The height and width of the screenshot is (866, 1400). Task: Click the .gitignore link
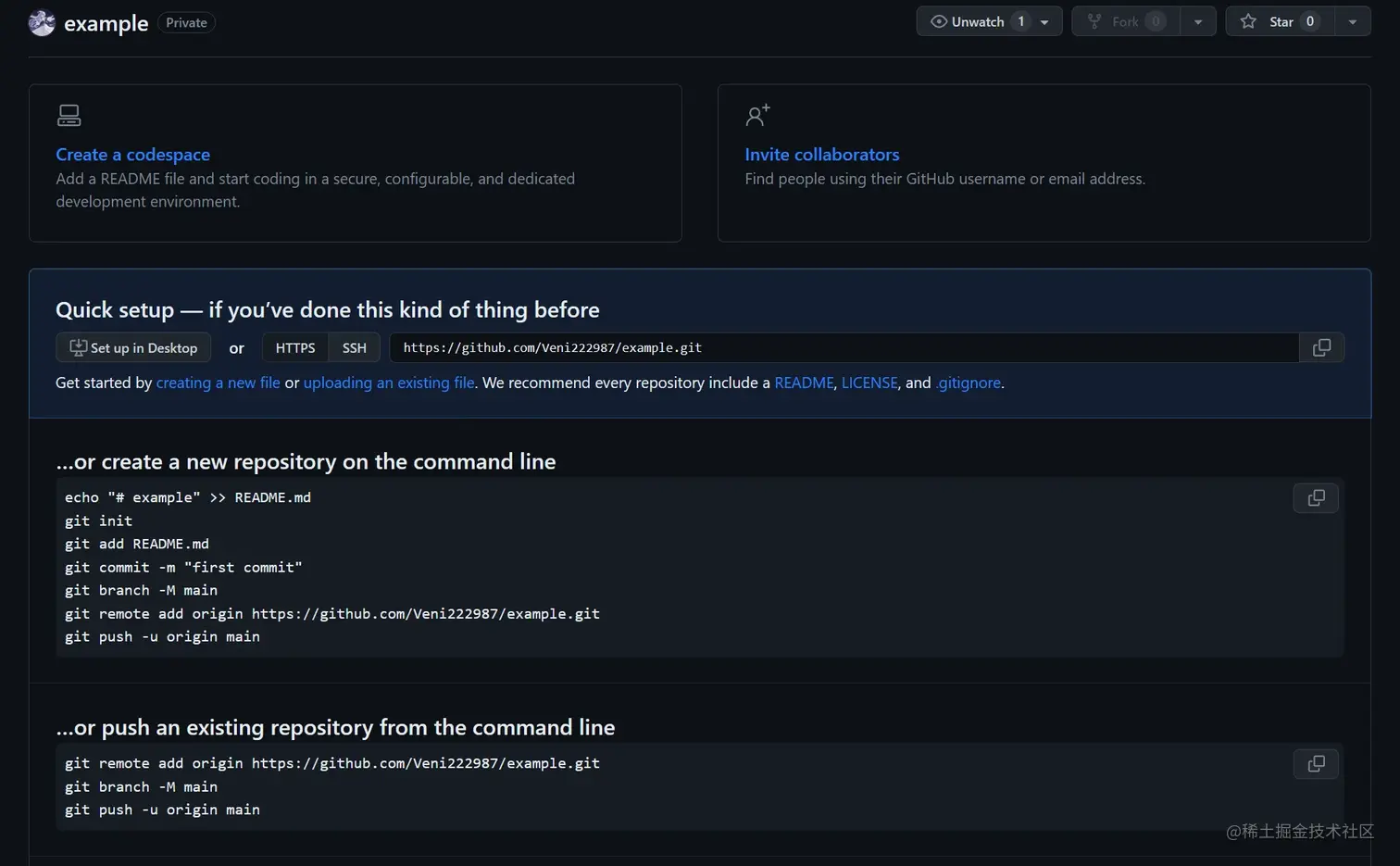969,383
